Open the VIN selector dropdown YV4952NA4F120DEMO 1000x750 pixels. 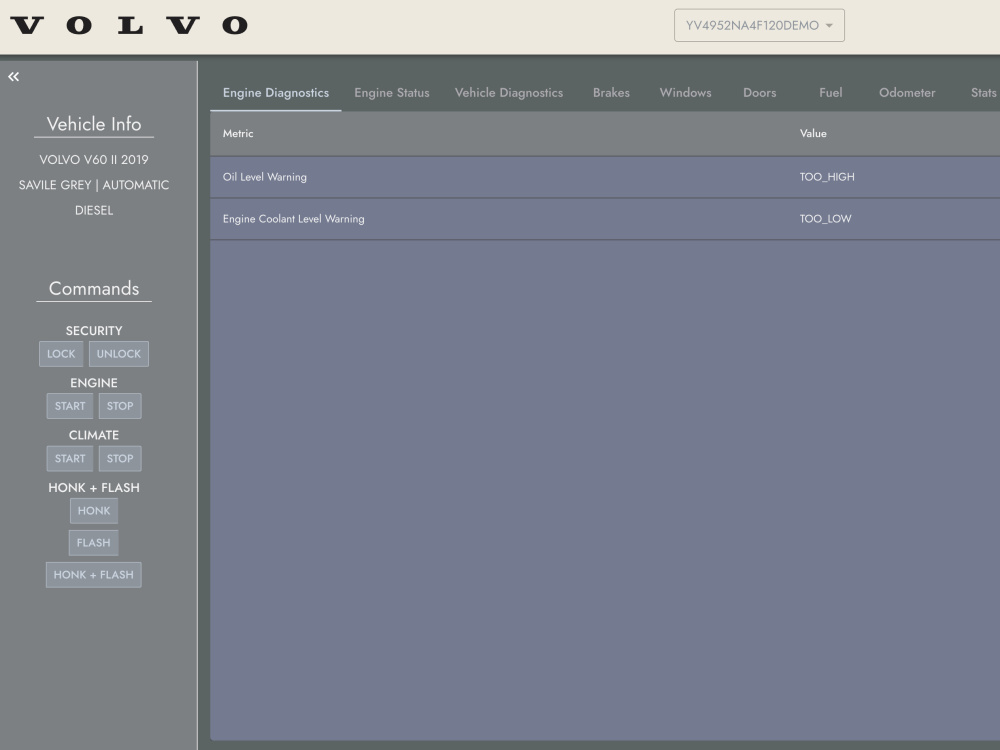[759, 26]
